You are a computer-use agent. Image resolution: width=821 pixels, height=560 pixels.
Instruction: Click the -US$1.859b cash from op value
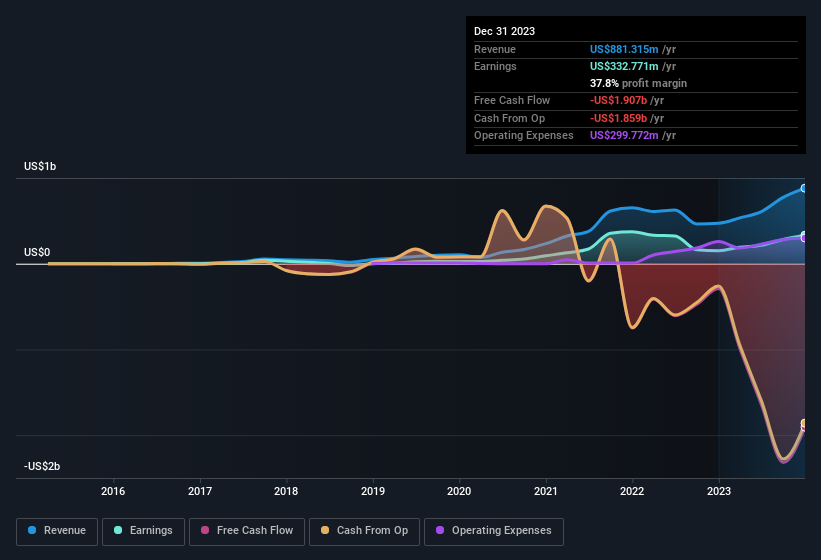(618, 118)
